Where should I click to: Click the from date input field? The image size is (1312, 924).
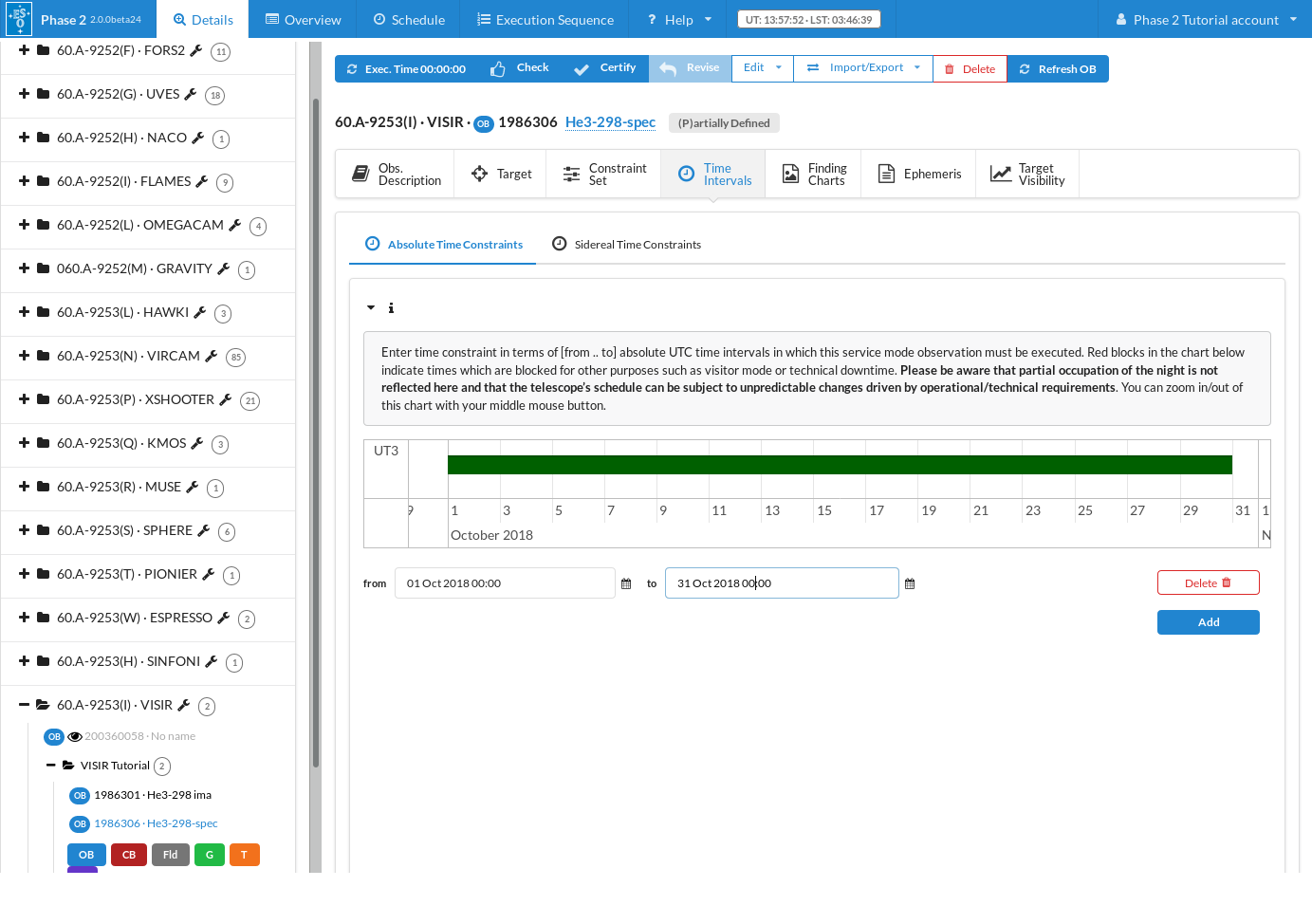point(505,583)
